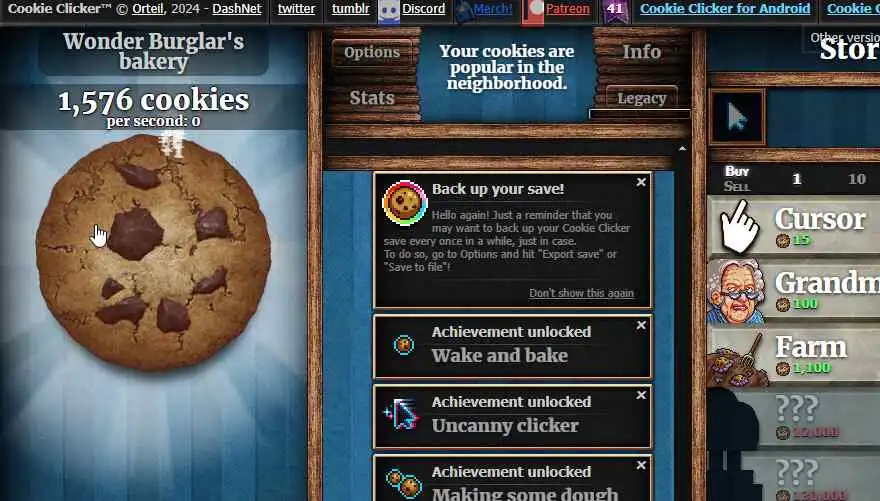Open the Stats panel

[372, 98]
